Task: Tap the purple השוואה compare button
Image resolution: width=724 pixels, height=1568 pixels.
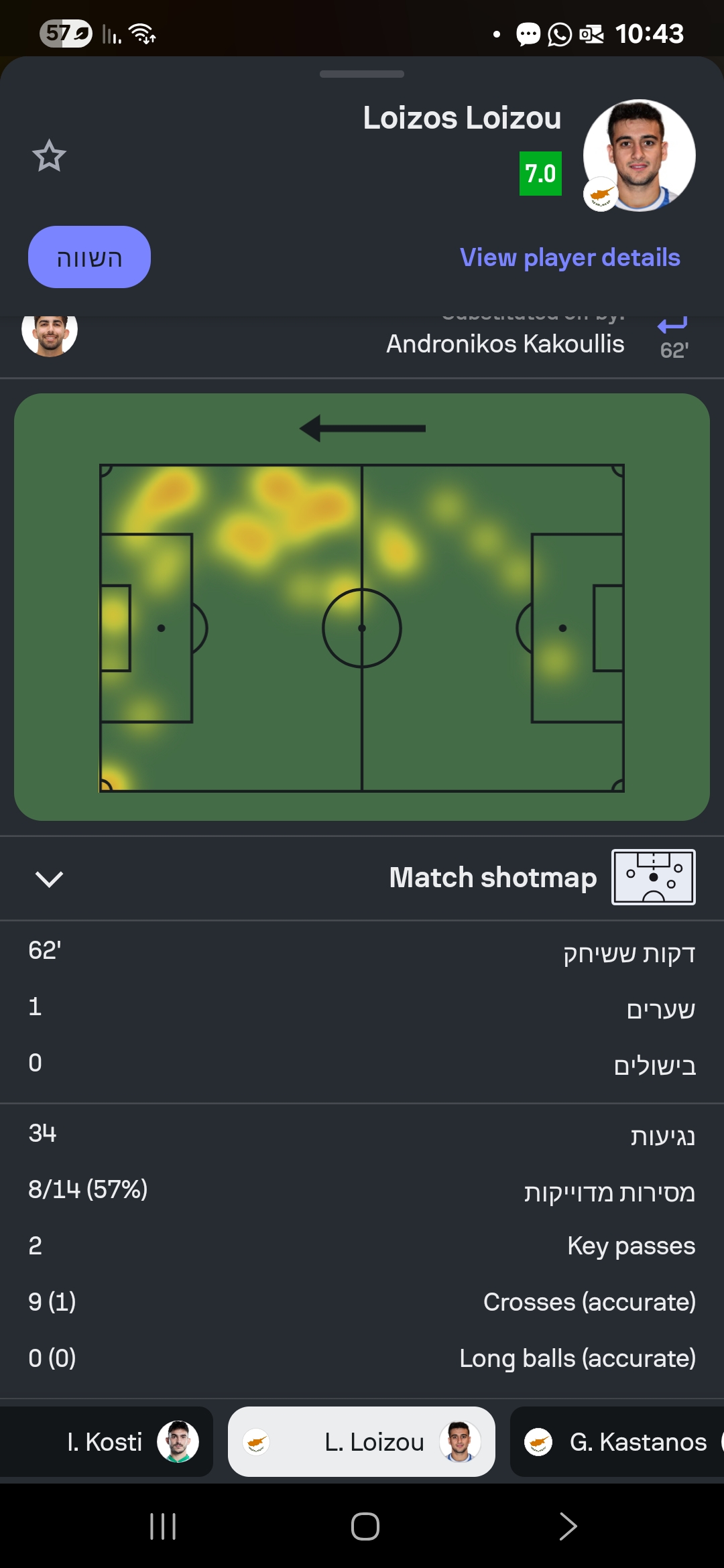Action: (x=89, y=257)
